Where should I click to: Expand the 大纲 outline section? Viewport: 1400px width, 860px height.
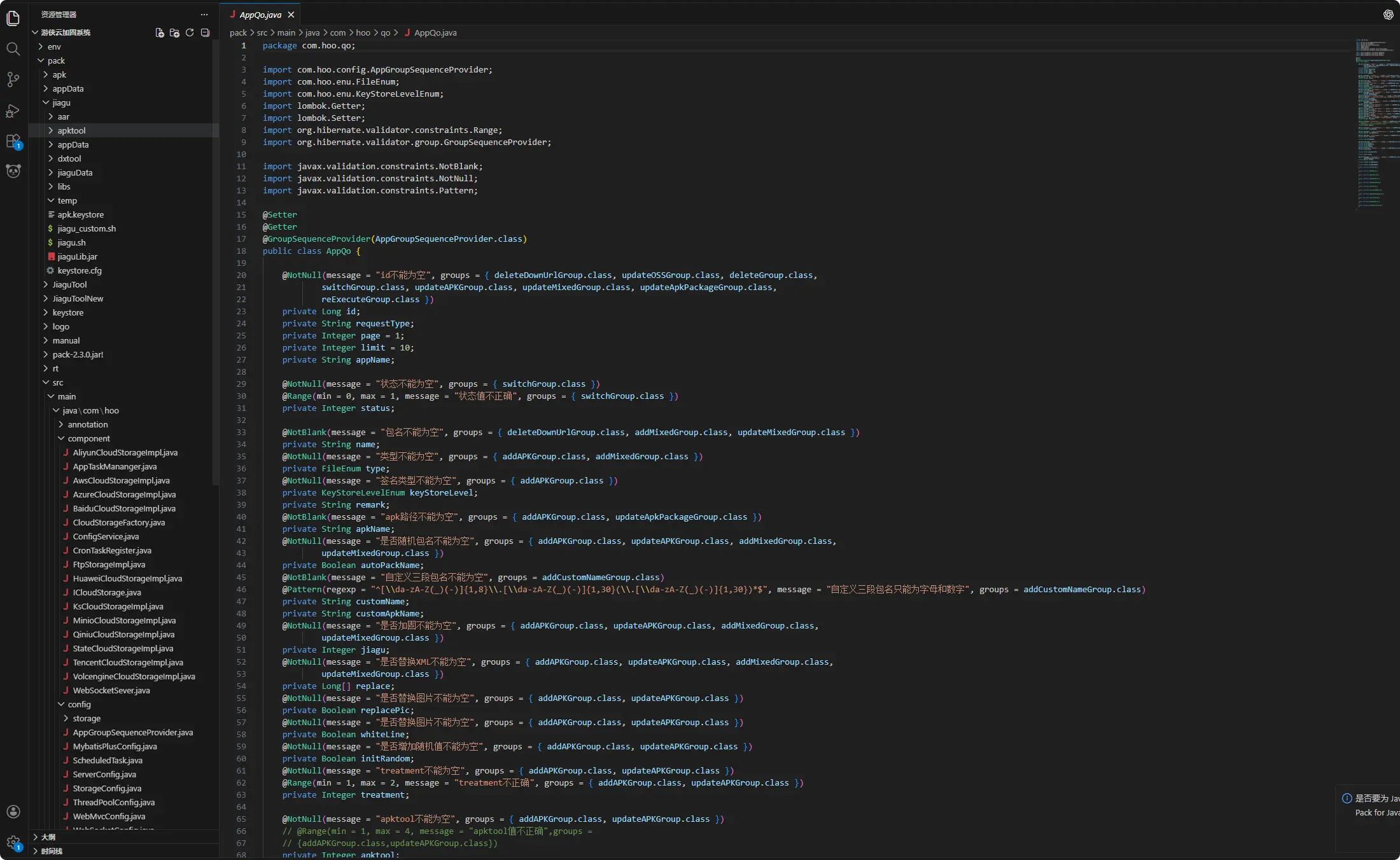(48, 837)
